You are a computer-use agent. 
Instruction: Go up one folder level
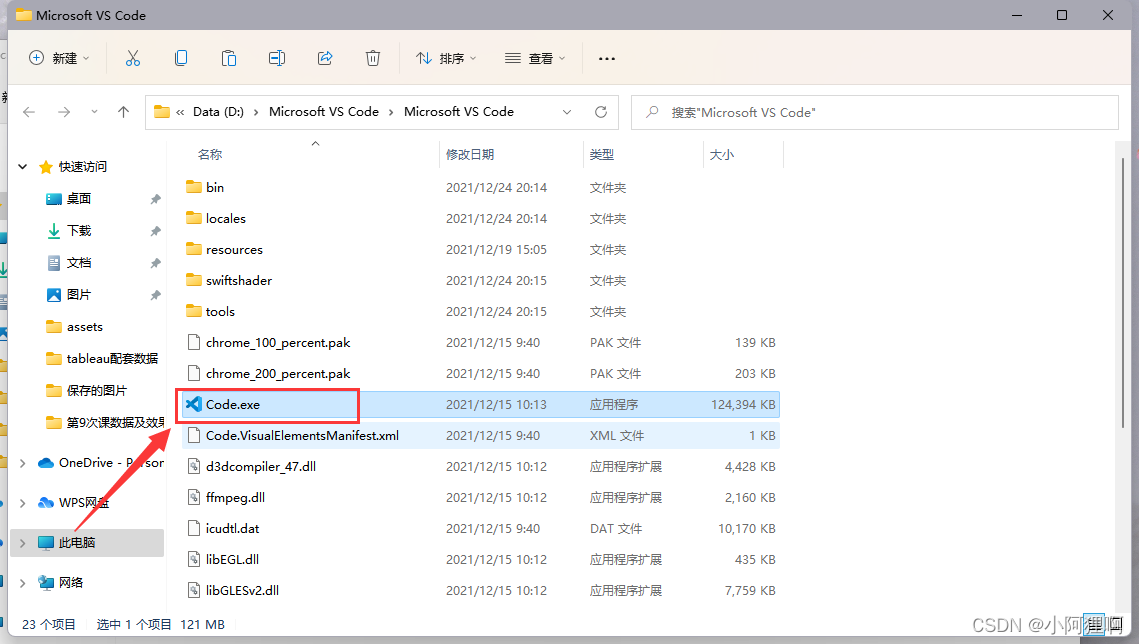[123, 112]
